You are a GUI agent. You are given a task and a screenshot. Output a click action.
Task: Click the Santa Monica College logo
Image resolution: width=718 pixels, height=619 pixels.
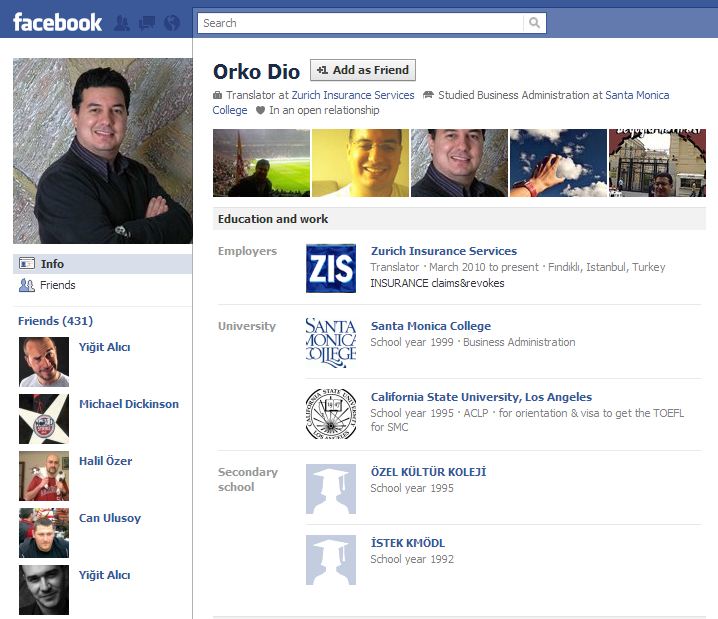tap(331, 343)
